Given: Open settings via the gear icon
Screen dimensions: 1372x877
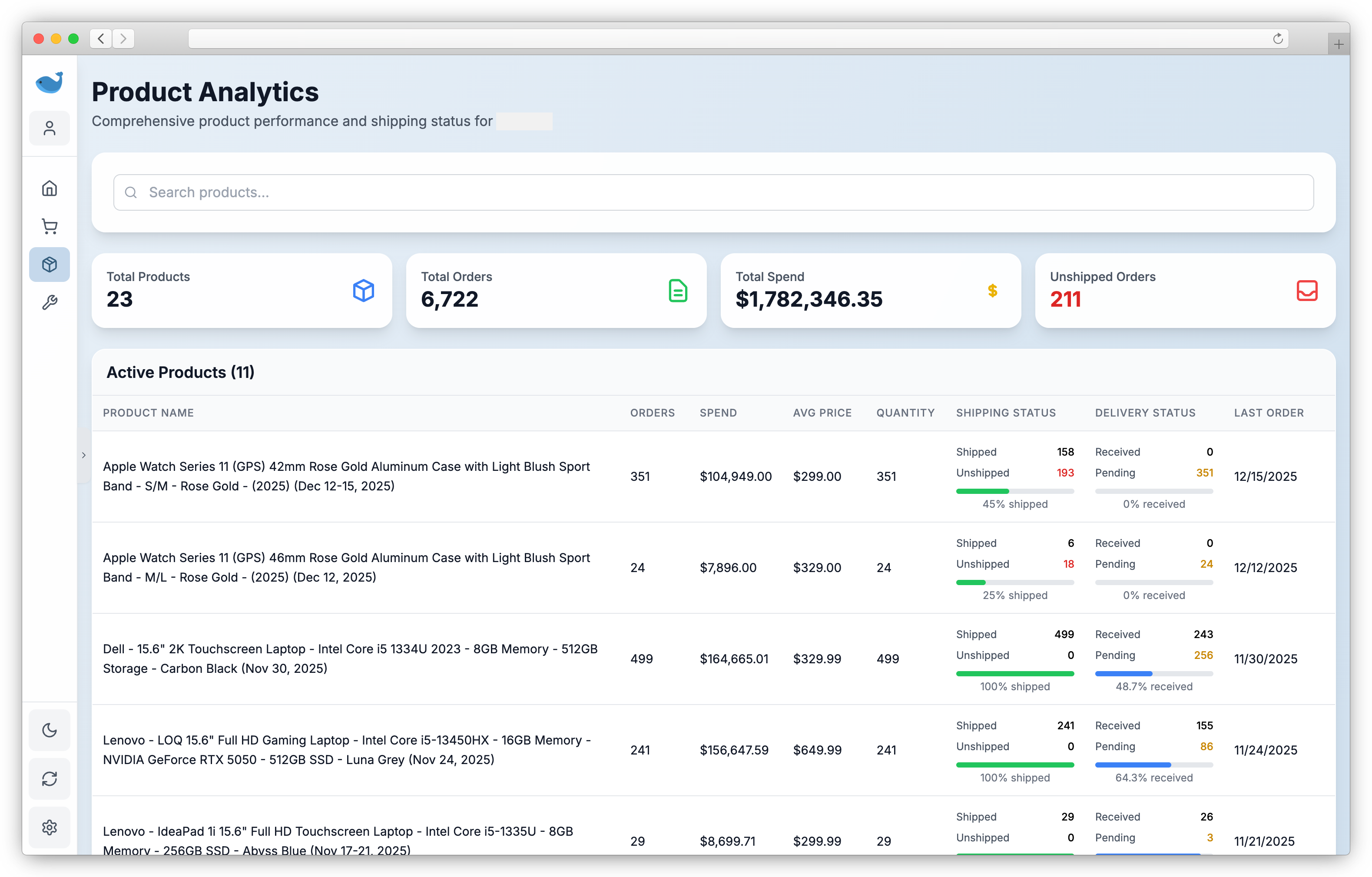Looking at the screenshot, I should (50, 827).
